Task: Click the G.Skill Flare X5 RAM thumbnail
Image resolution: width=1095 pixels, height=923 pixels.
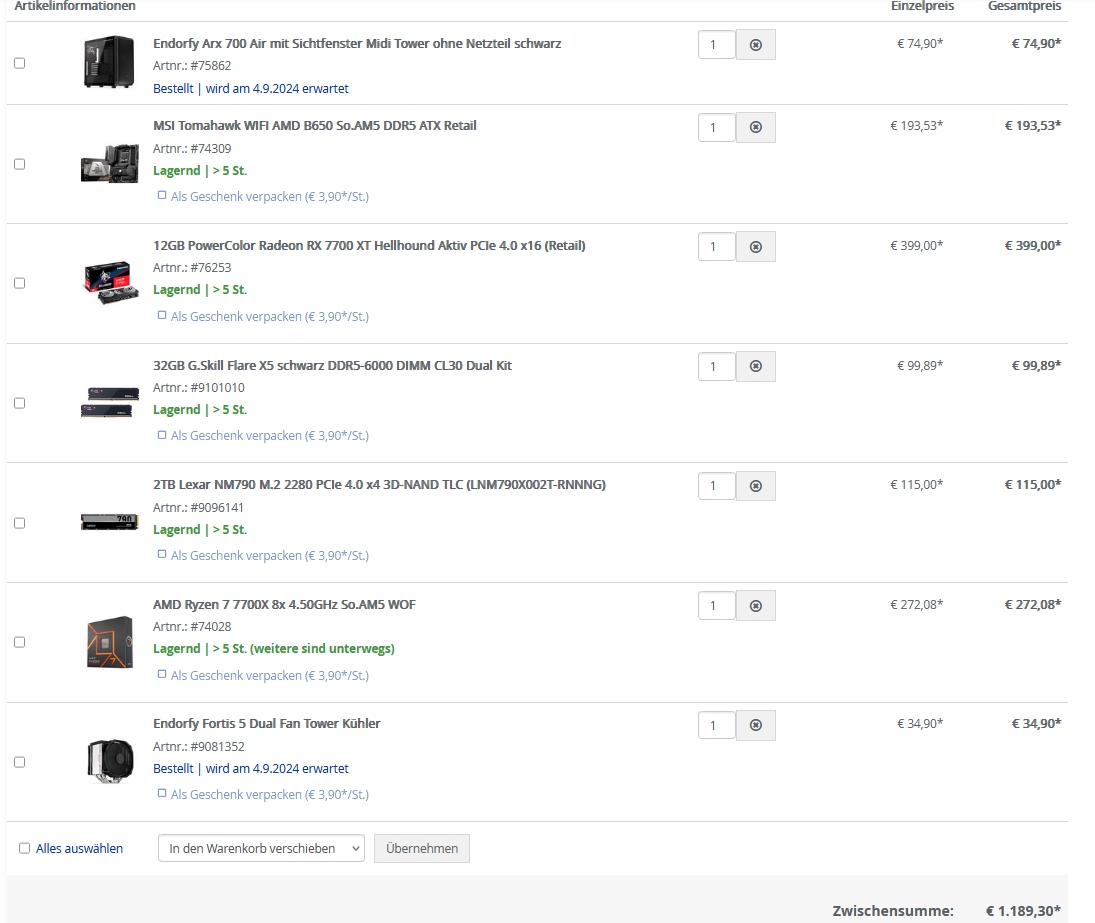Action: (x=110, y=403)
